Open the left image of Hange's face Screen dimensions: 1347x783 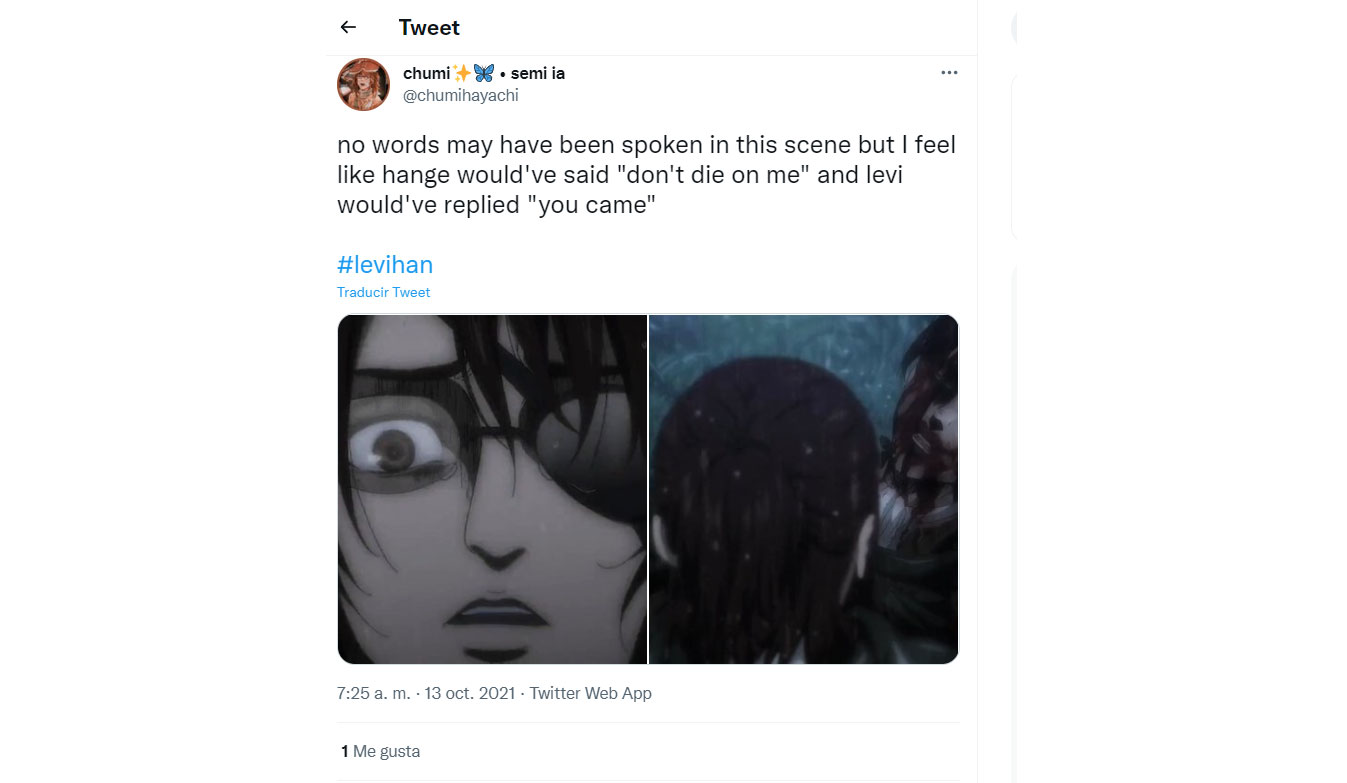[x=492, y=489]
